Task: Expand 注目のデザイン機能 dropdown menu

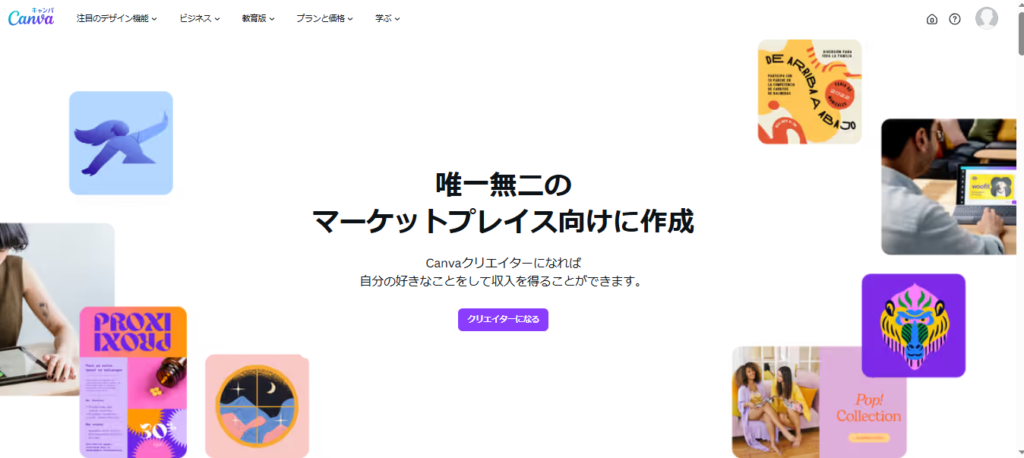Action: (117, 19)
